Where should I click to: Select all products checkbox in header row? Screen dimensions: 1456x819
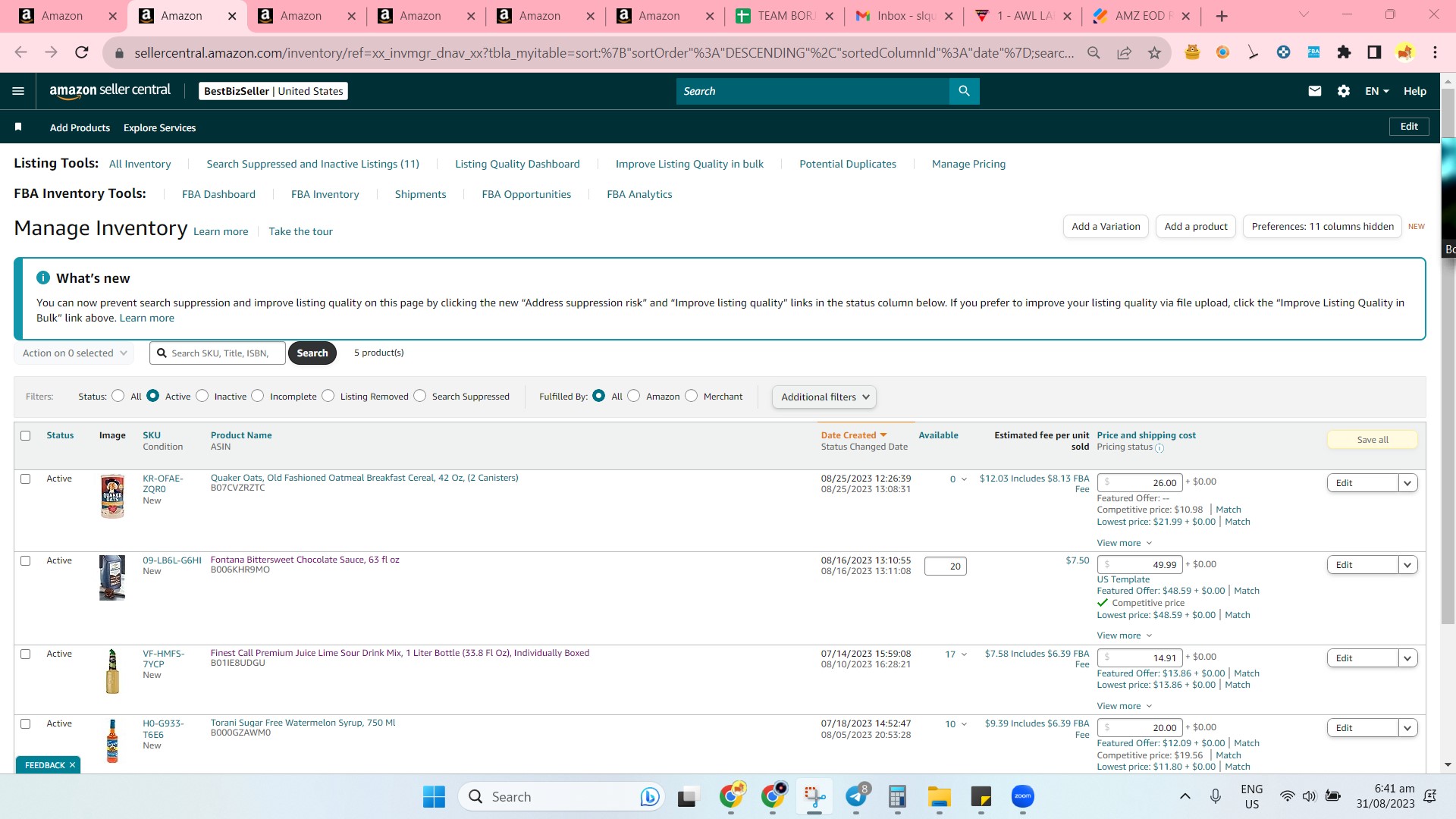click(x=26, y=435)
